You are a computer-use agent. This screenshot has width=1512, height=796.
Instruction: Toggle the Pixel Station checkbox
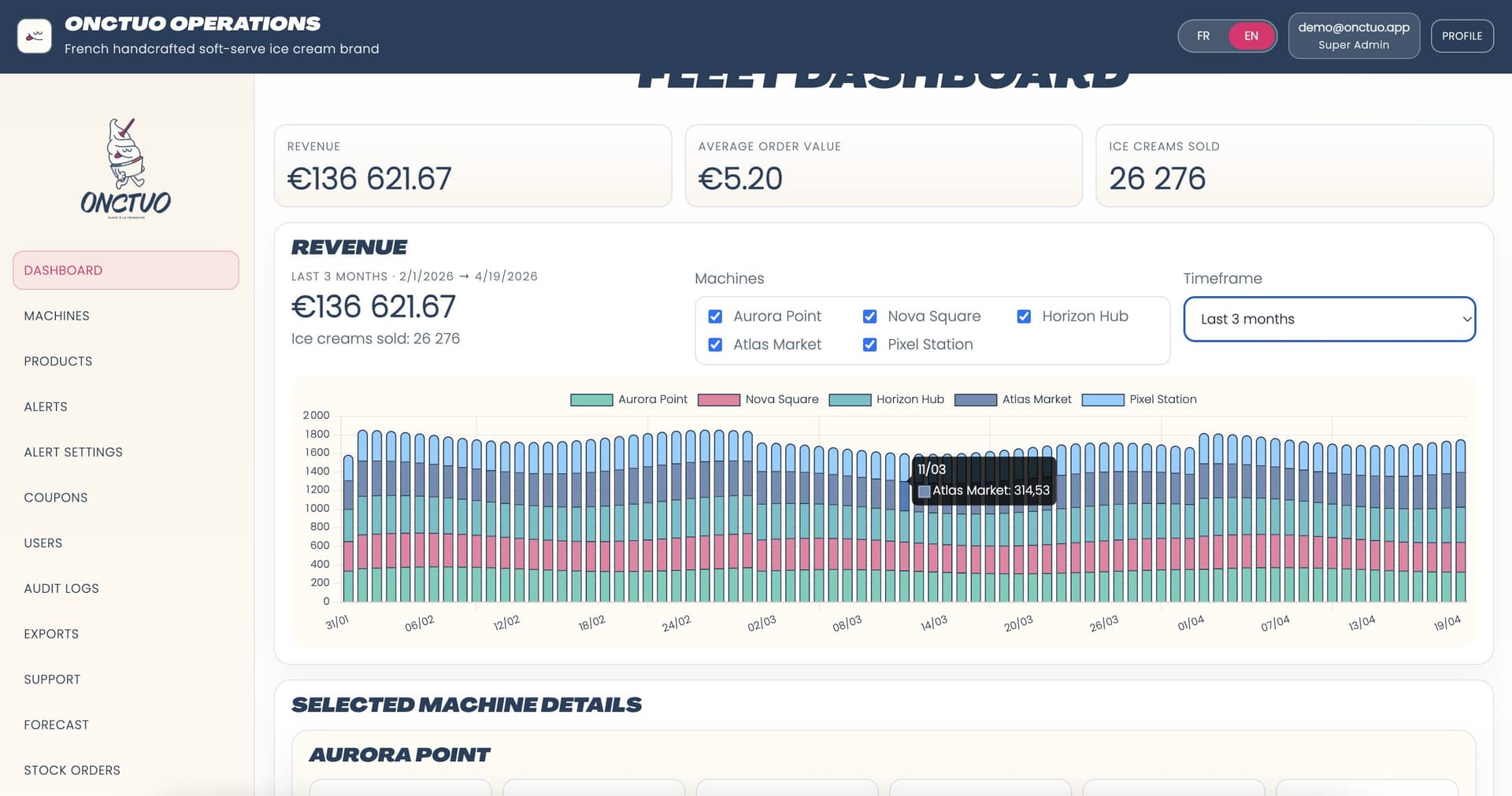[x=869, y=345]
